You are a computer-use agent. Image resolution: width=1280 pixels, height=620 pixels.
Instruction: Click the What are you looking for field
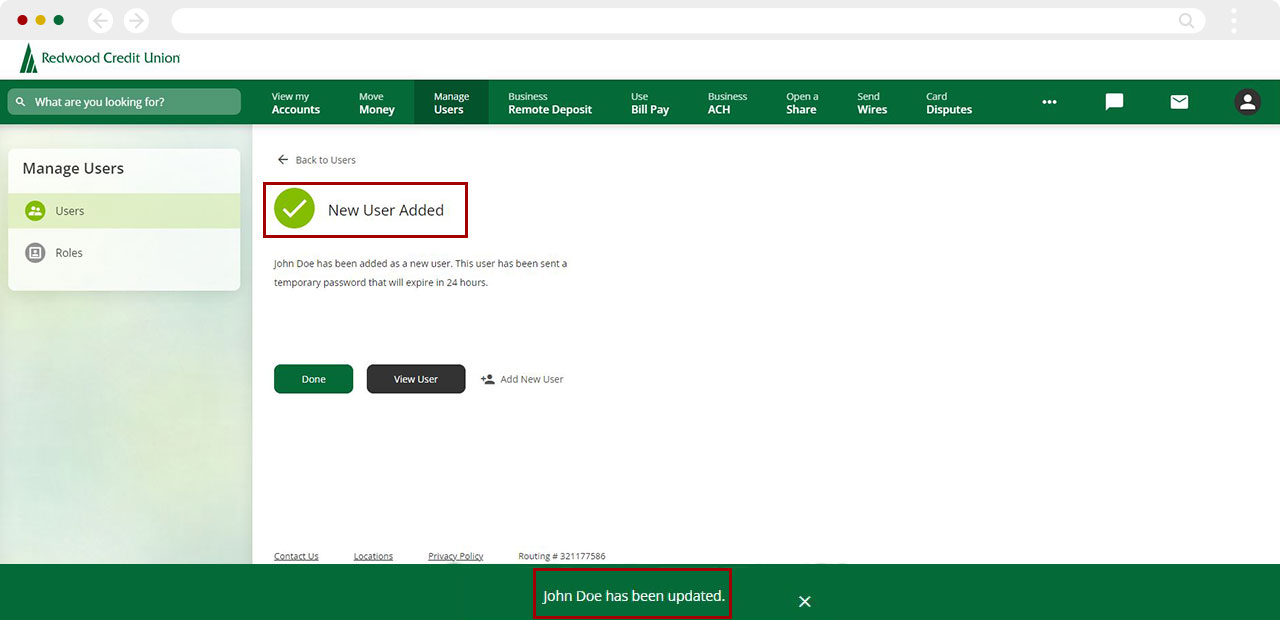tap(123, 102)
